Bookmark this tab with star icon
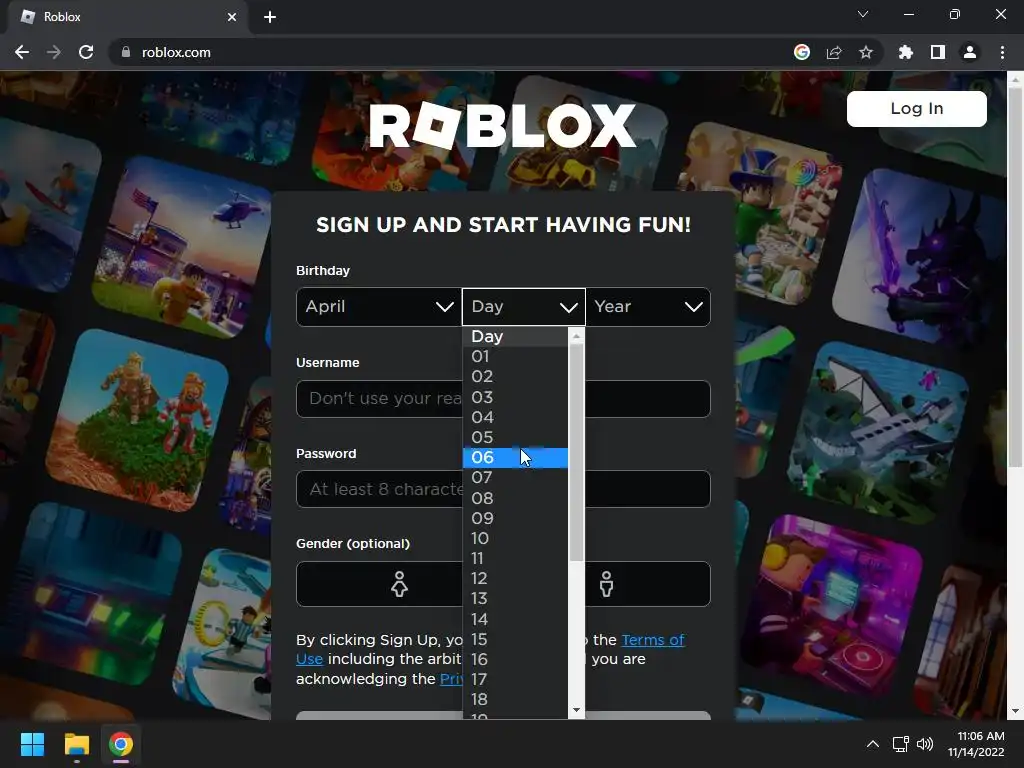The width and height of the screenshot is (1024, 768). click(866, 52)
